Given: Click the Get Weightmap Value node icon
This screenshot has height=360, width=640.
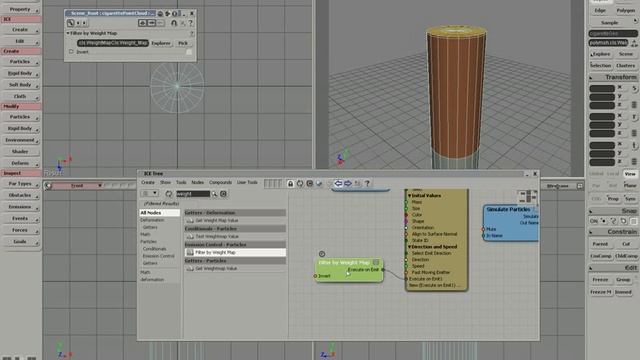Looking at the screenshot, I should coord(190,269).
